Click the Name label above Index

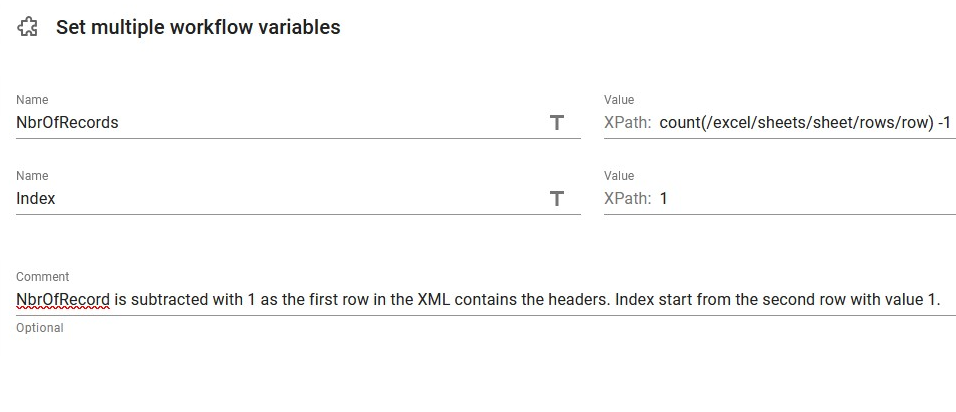(x=32, y=176)
